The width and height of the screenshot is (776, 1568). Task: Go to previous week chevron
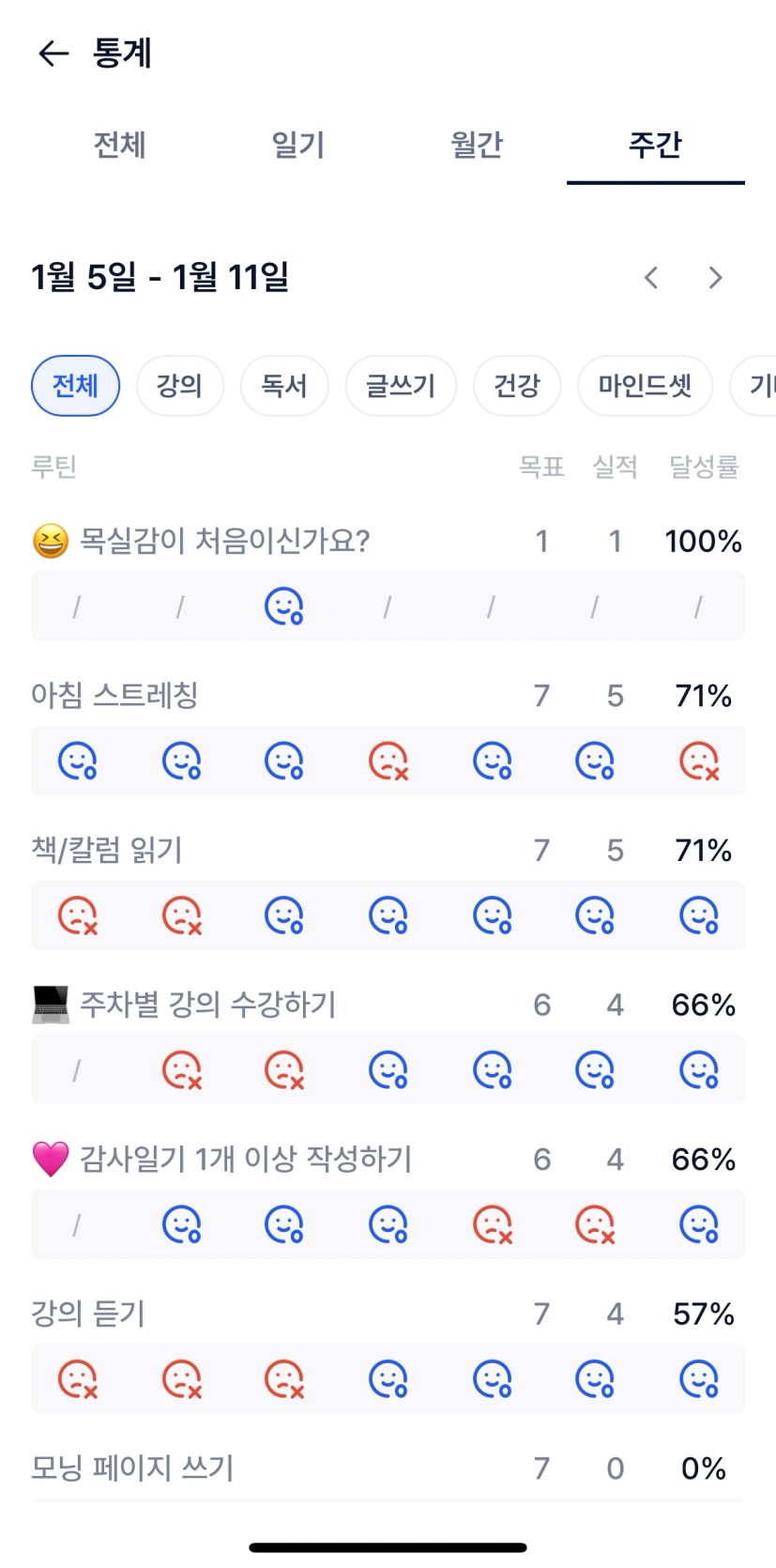pos(651,277)
